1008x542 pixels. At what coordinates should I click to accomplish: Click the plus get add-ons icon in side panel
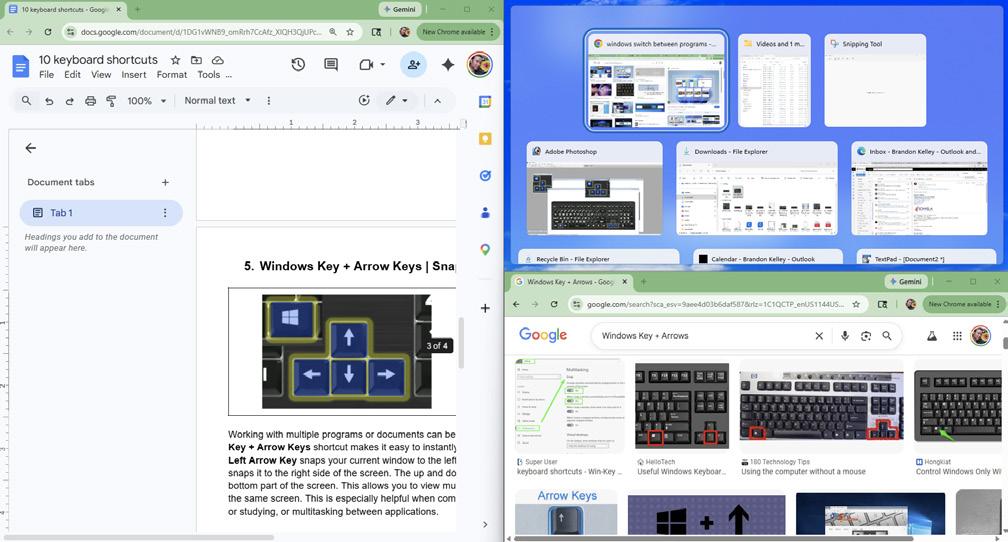tap(485, 308)
